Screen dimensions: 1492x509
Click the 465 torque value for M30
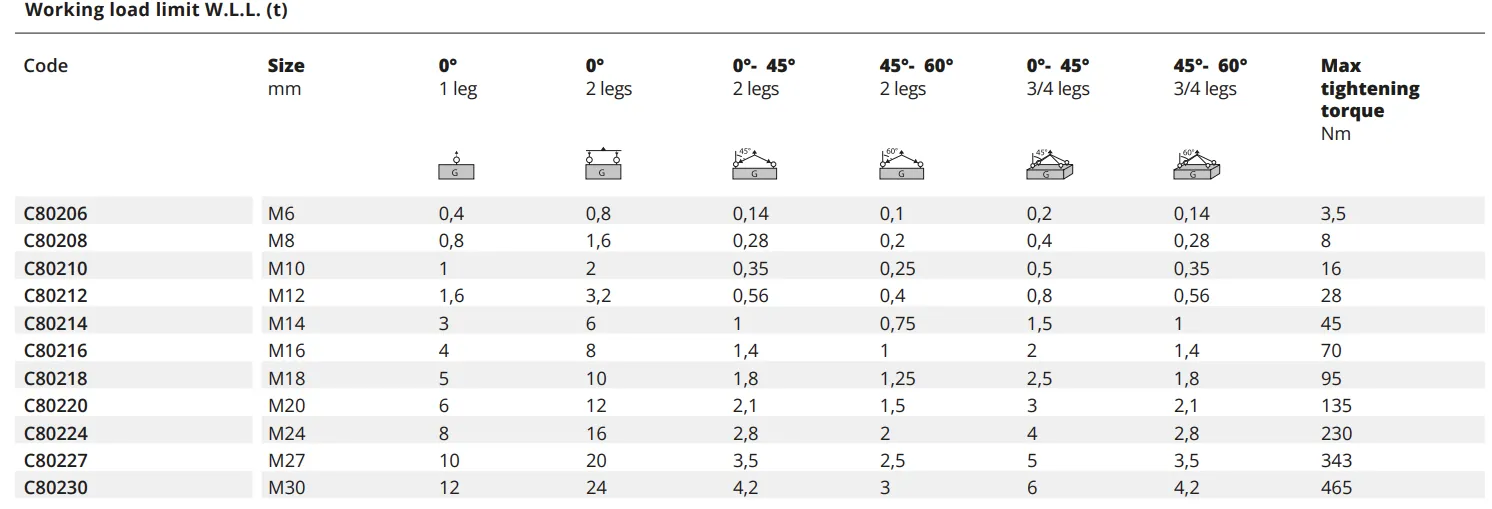point(1336,488)
